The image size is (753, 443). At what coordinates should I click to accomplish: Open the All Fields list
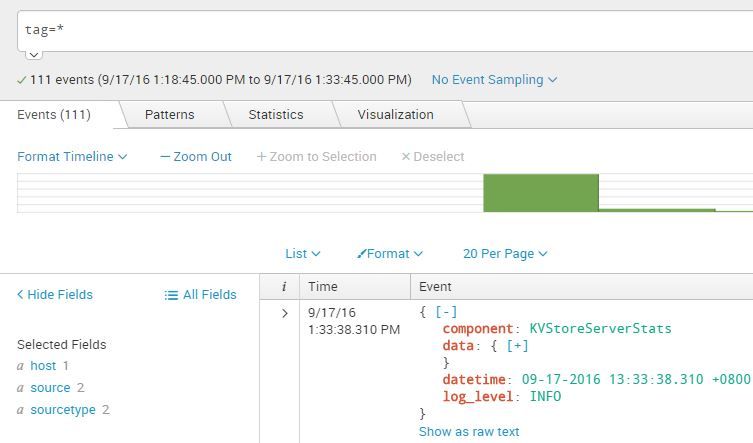pyautogui.click(x=200, y=294)
